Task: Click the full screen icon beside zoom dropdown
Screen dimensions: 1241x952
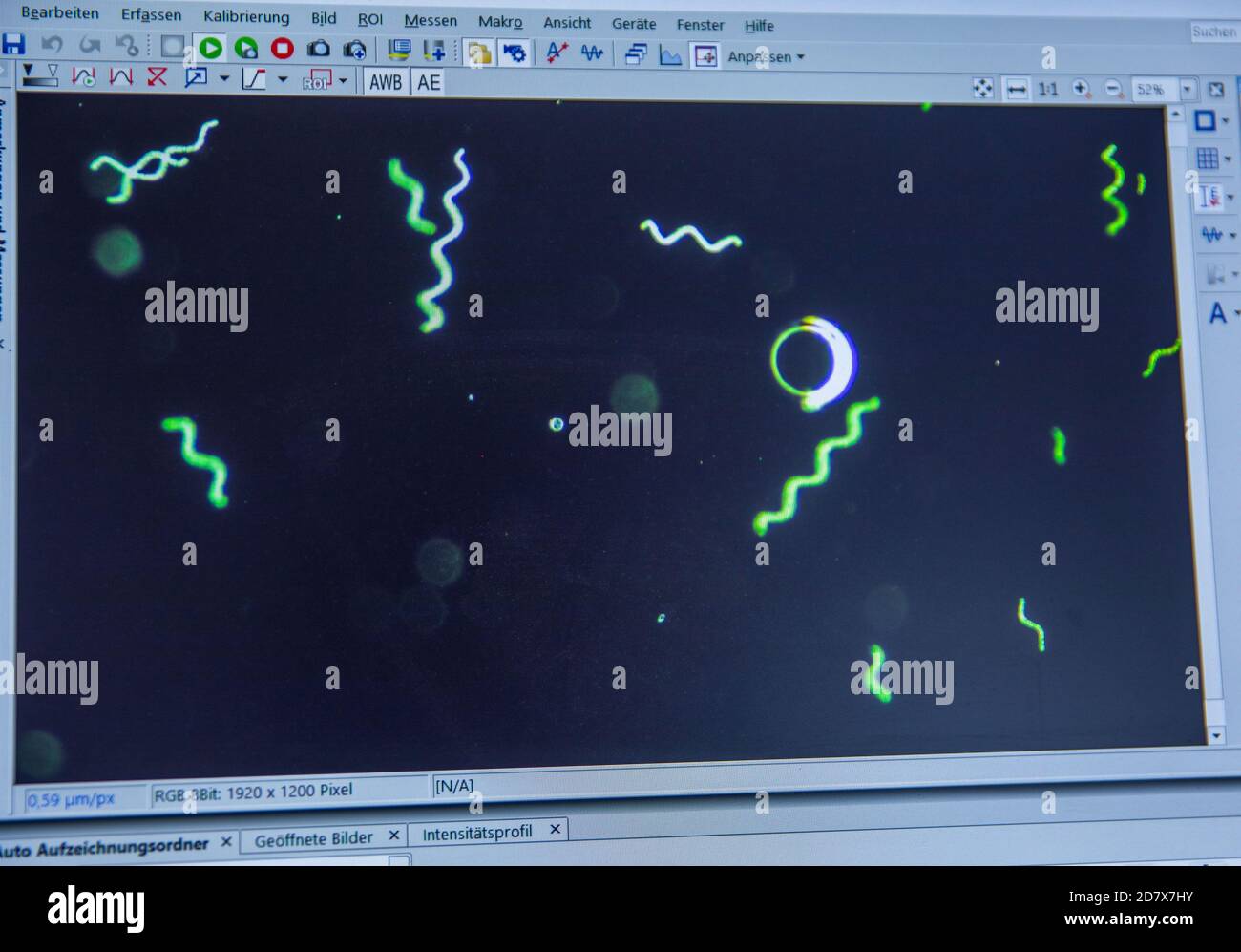Action: pyautogui.click(x=1216, y=90)
